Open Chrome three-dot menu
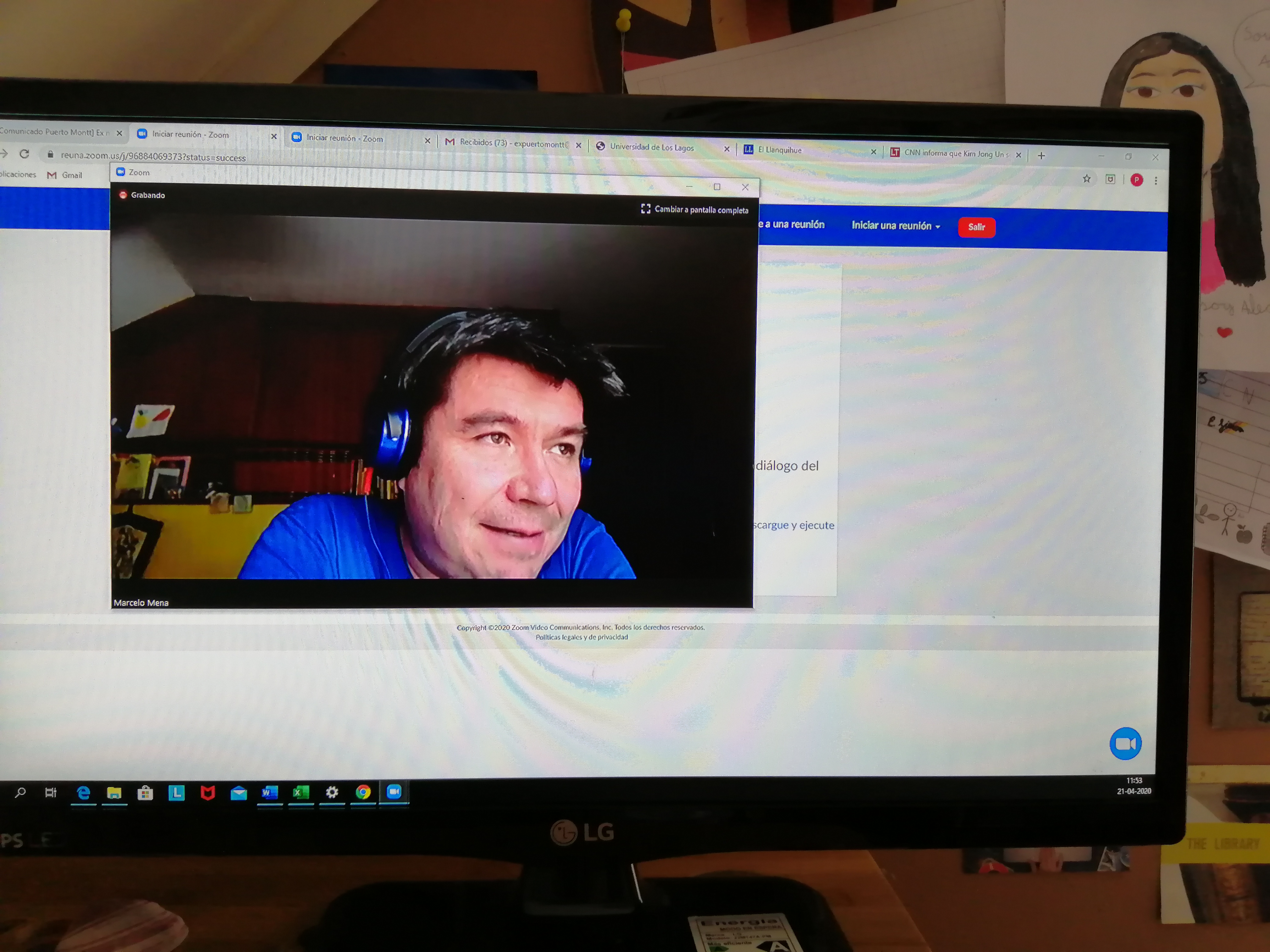1270x952 pixels. [x=1156, y=180]
